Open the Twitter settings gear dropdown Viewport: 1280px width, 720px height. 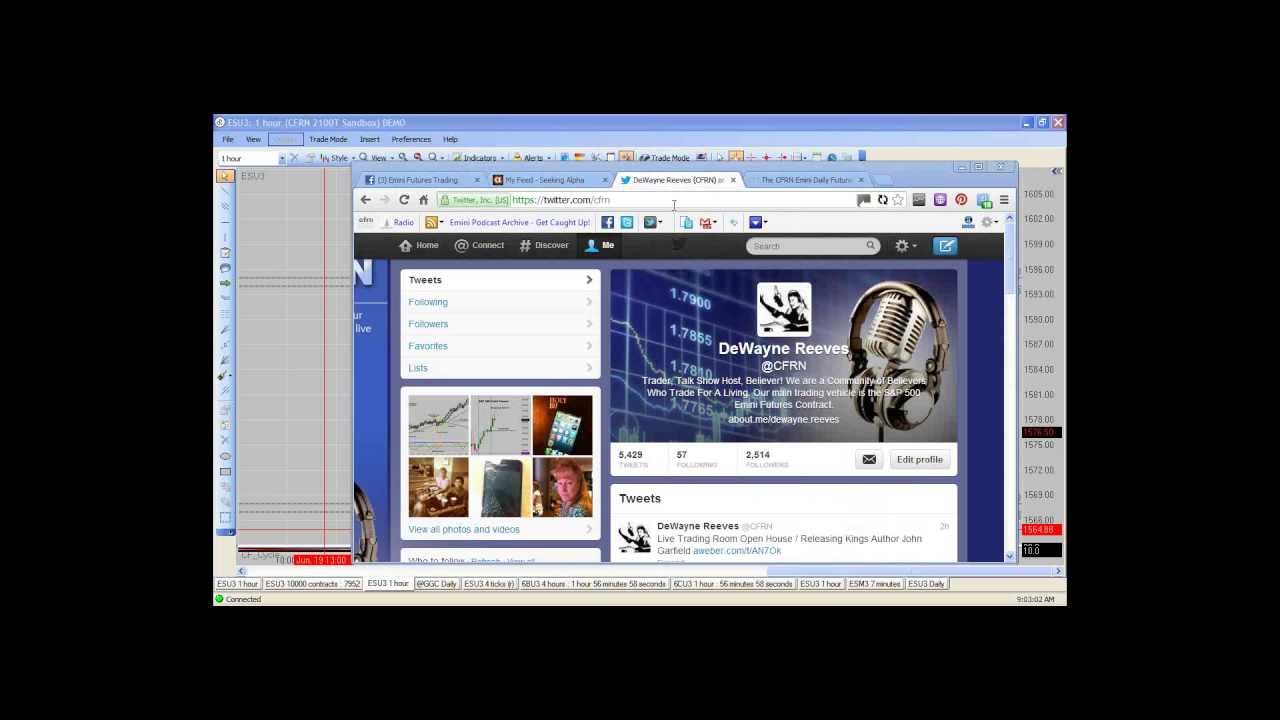(x=906, y=246)
